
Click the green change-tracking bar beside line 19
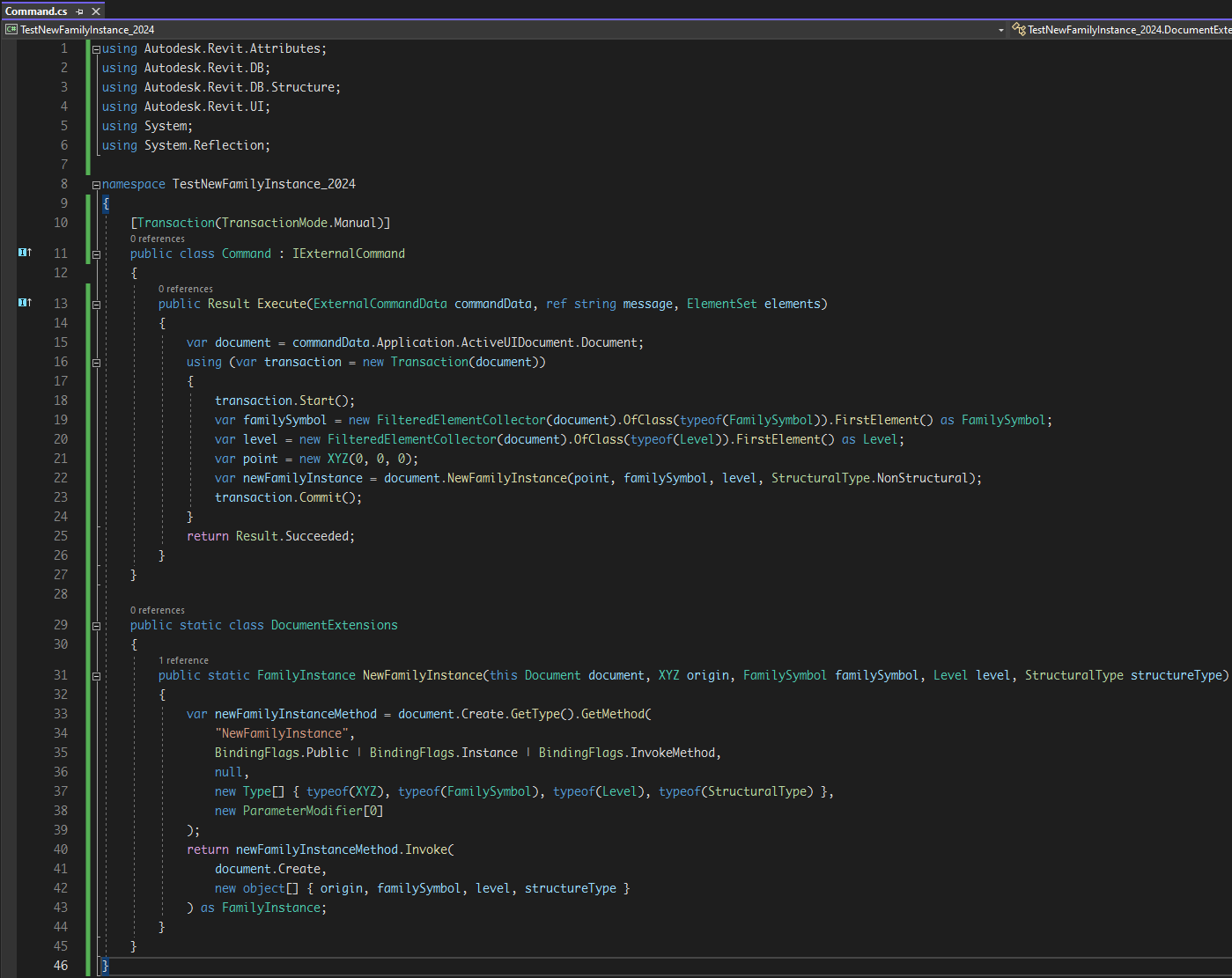(86, 420)
